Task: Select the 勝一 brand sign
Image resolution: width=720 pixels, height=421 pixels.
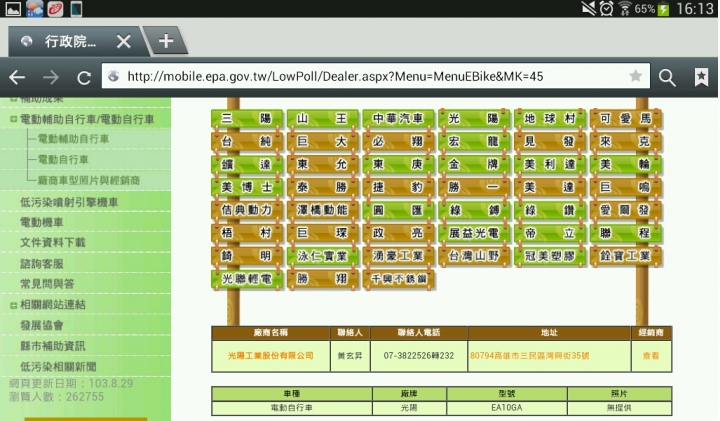Action: pyautogui.click(x=474, y=187)
